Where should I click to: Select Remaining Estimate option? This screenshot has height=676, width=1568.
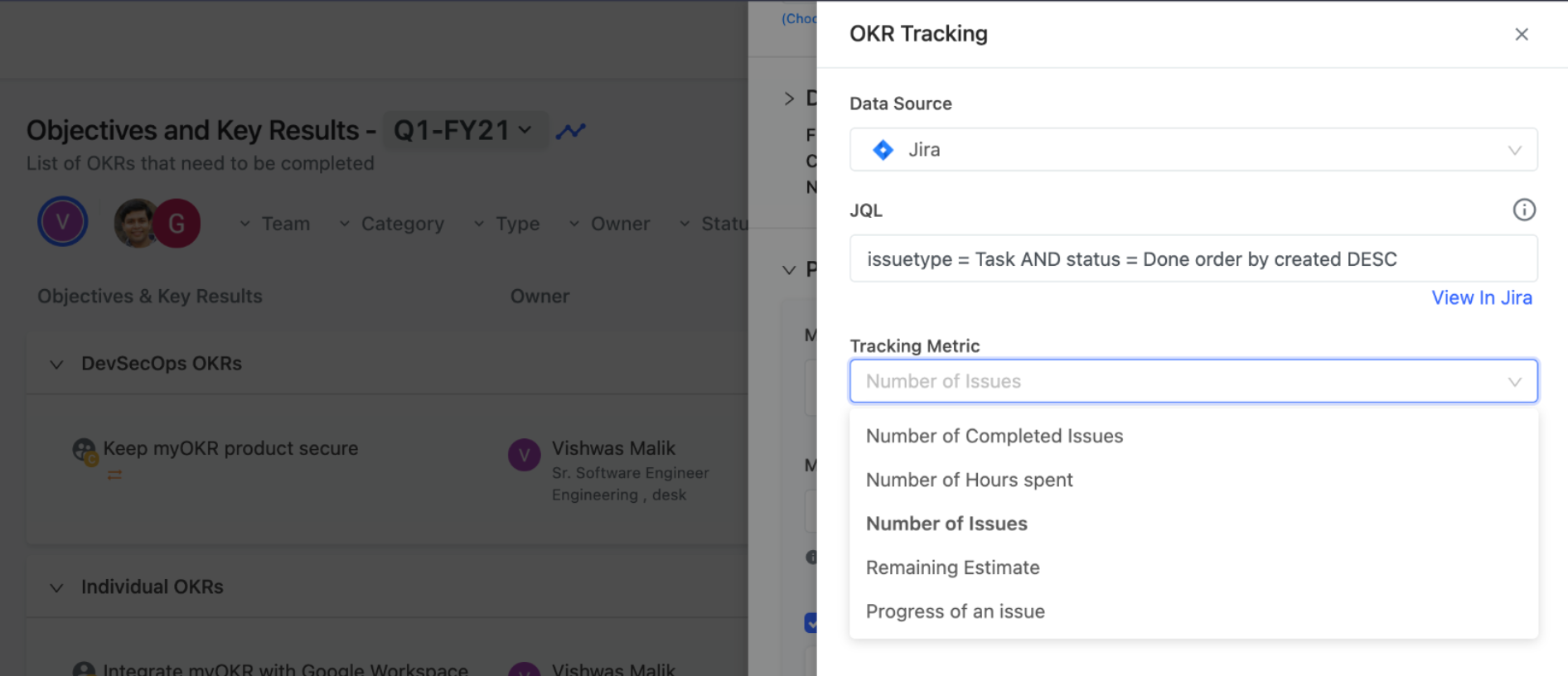click(1193, 567)
